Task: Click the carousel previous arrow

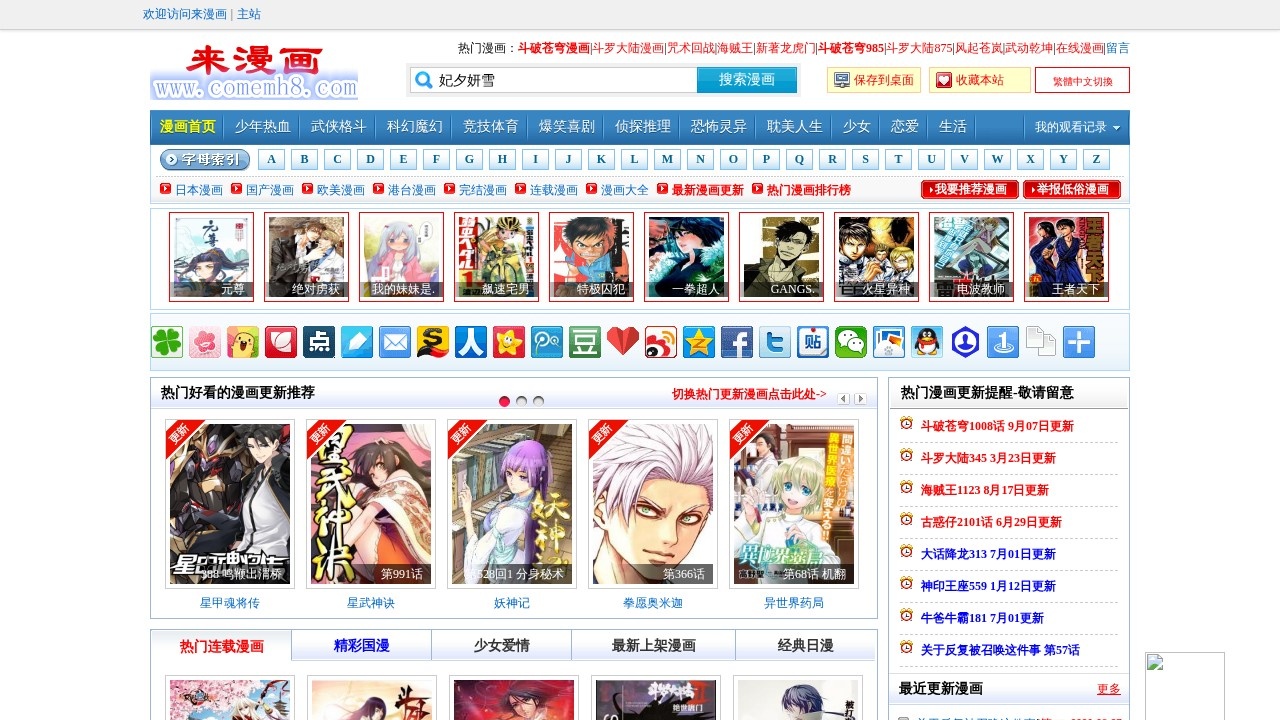Action: click(844, 399)
